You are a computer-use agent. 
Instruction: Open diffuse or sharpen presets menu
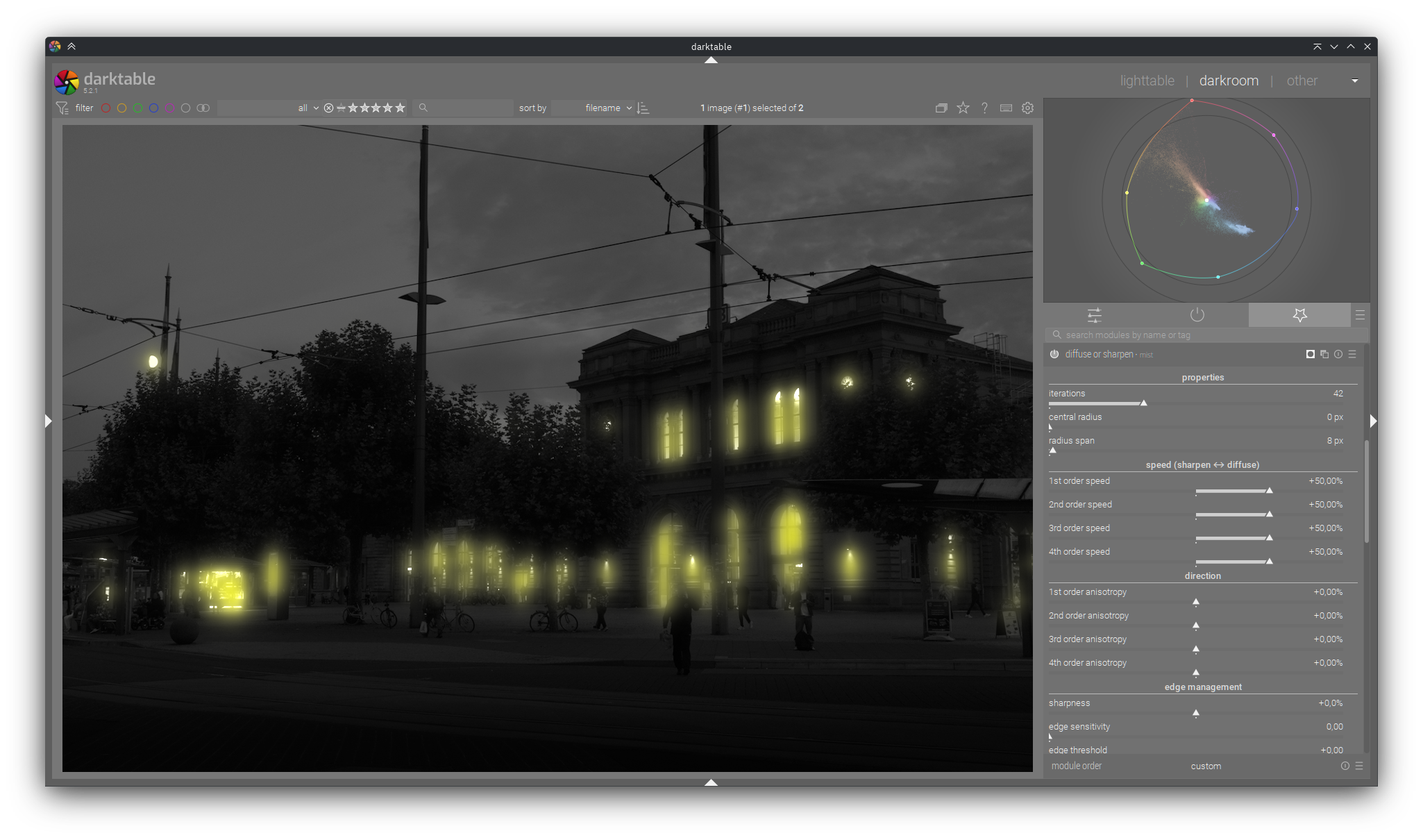pos(1352,354)
